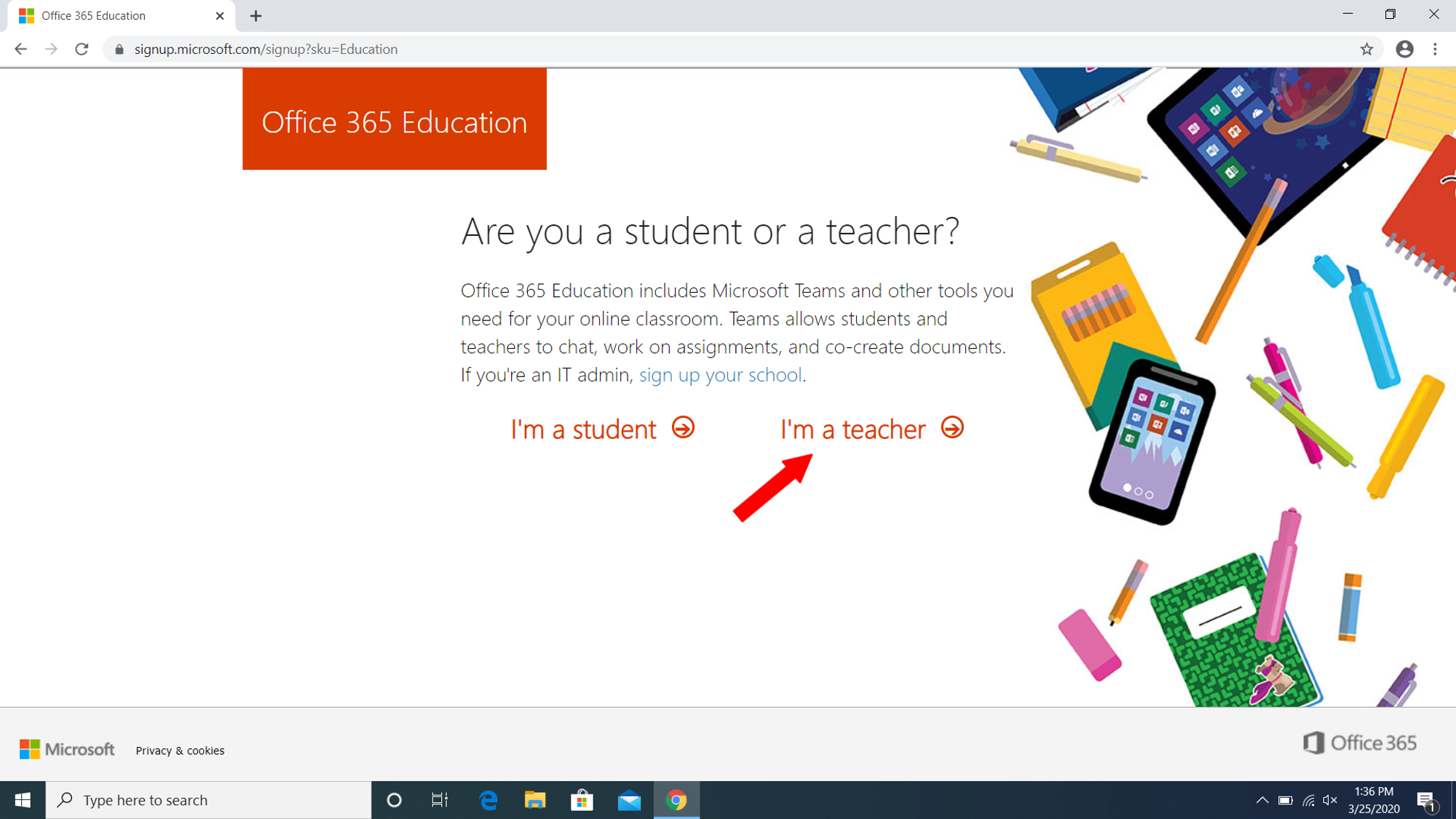Select the Office 365 Education tab
The image size is (1456, 819).
click(109, 16)
